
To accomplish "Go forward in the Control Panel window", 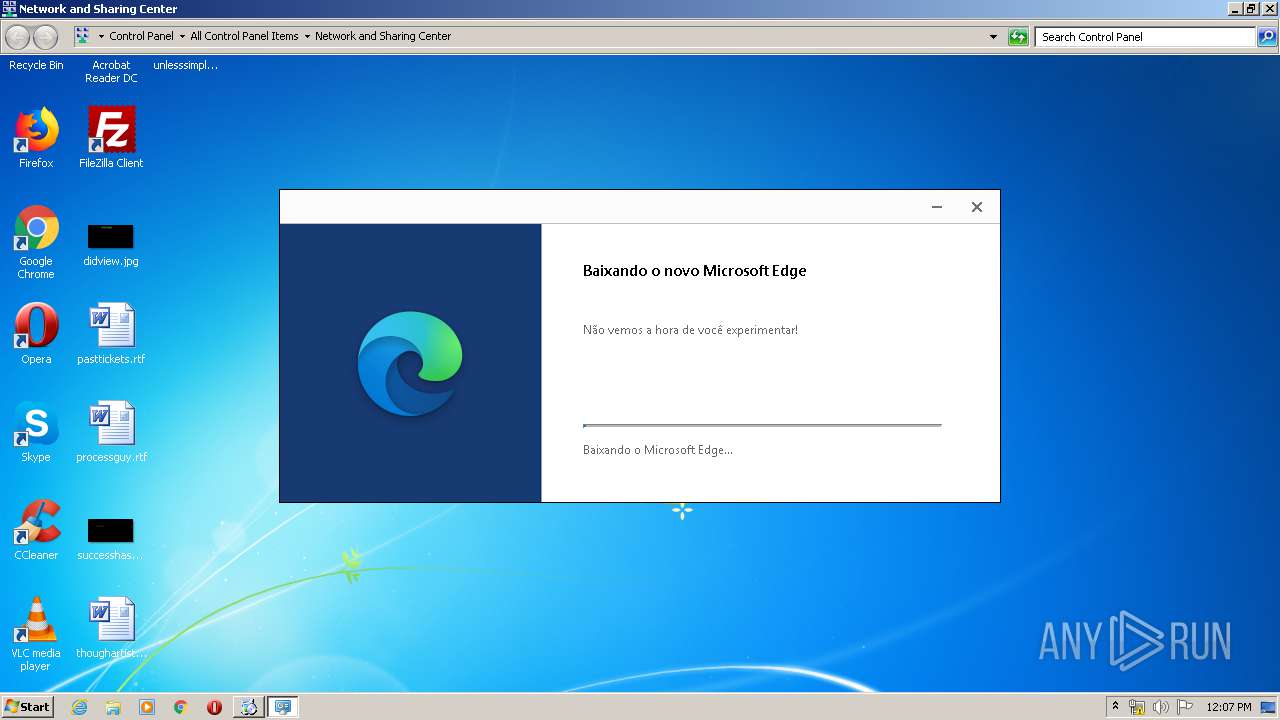I will click(45, 37).
